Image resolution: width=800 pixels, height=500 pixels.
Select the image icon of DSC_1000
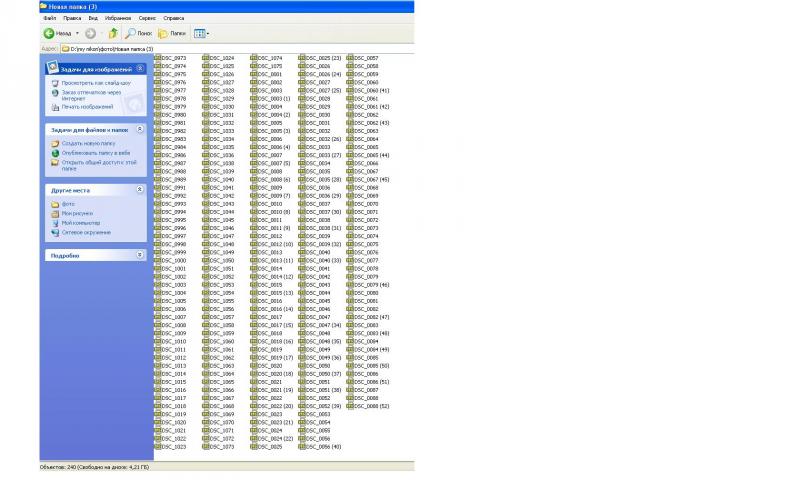coord(157,260)
